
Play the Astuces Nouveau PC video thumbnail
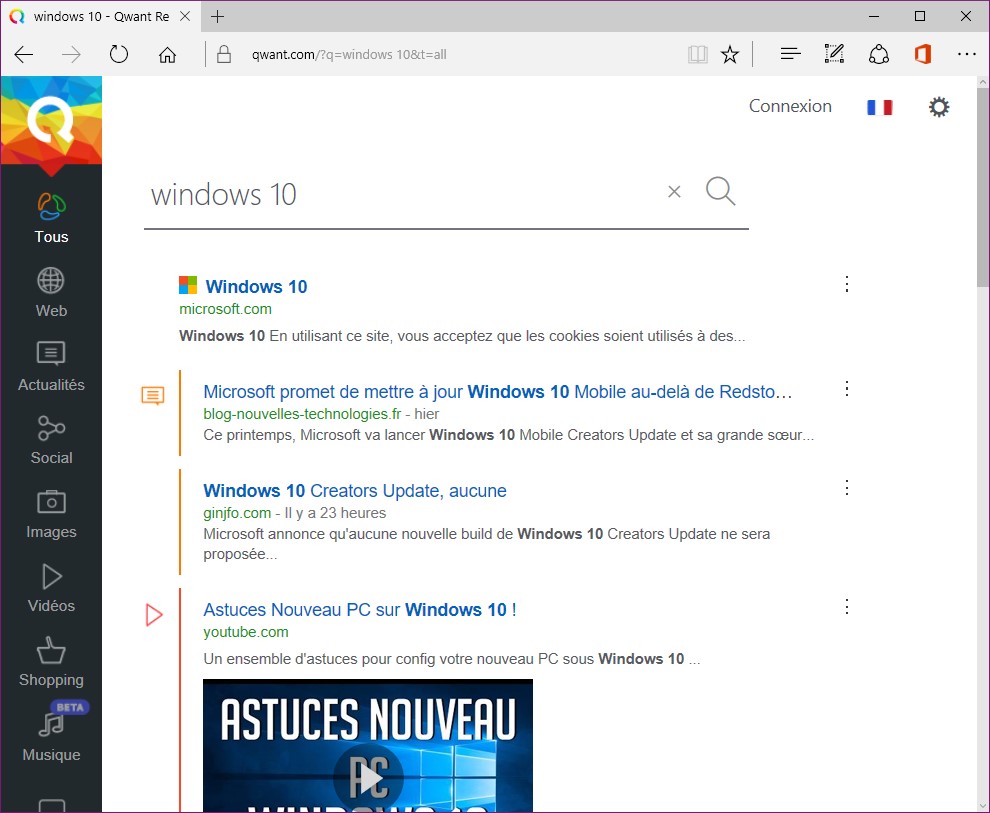[x=367, y=775]
